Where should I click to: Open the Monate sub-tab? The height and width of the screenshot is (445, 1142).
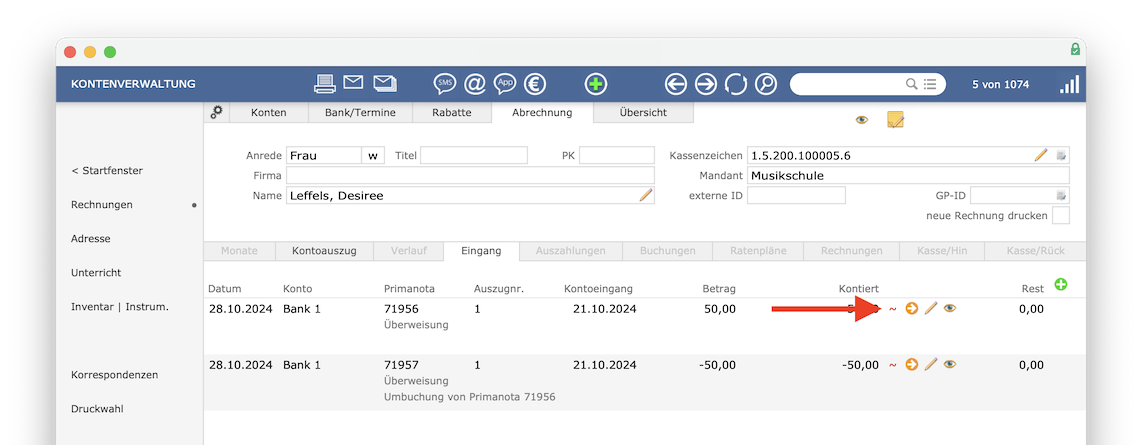[x=240, y=251]
